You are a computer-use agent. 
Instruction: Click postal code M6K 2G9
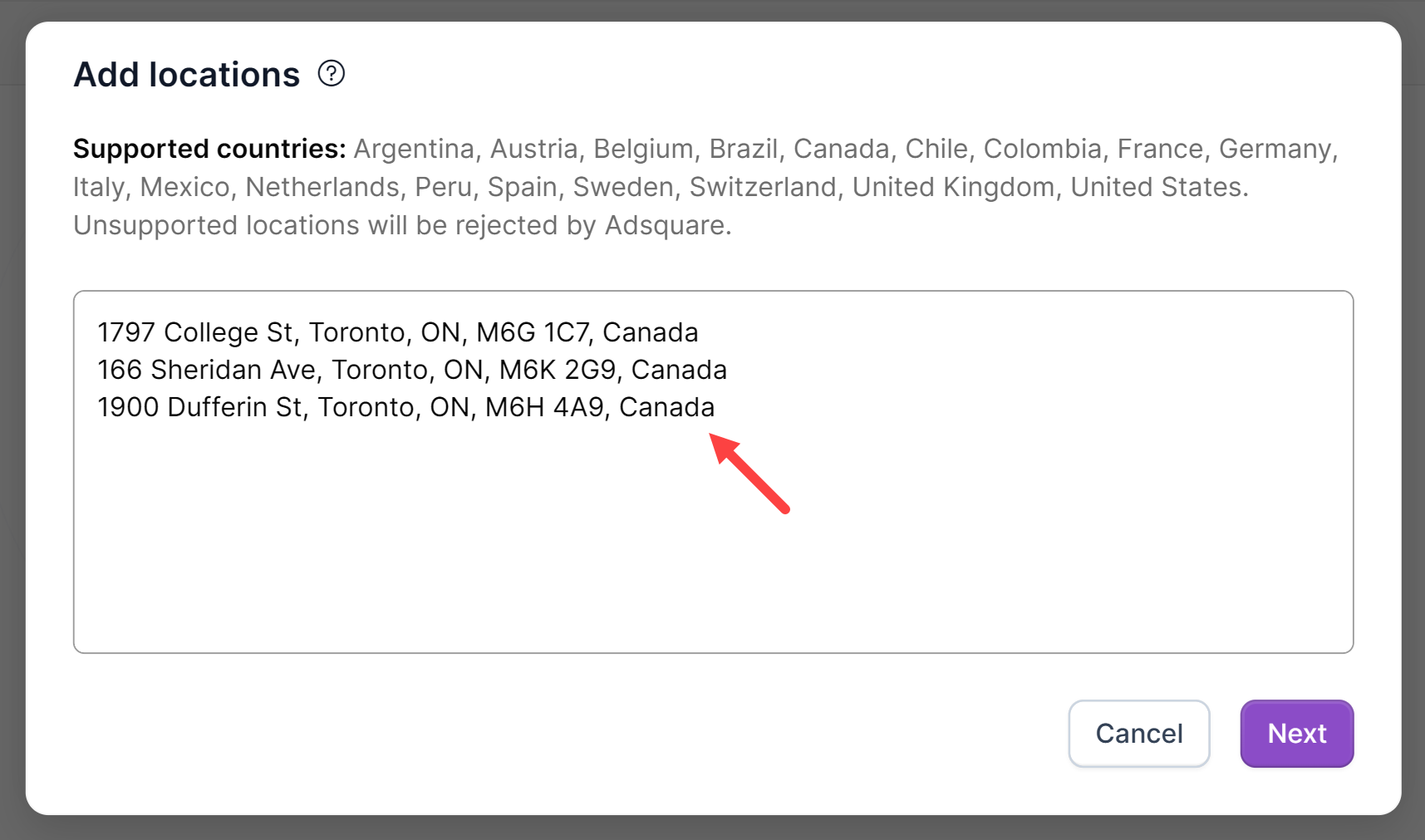pyautogui.click(x=557, y=370)
